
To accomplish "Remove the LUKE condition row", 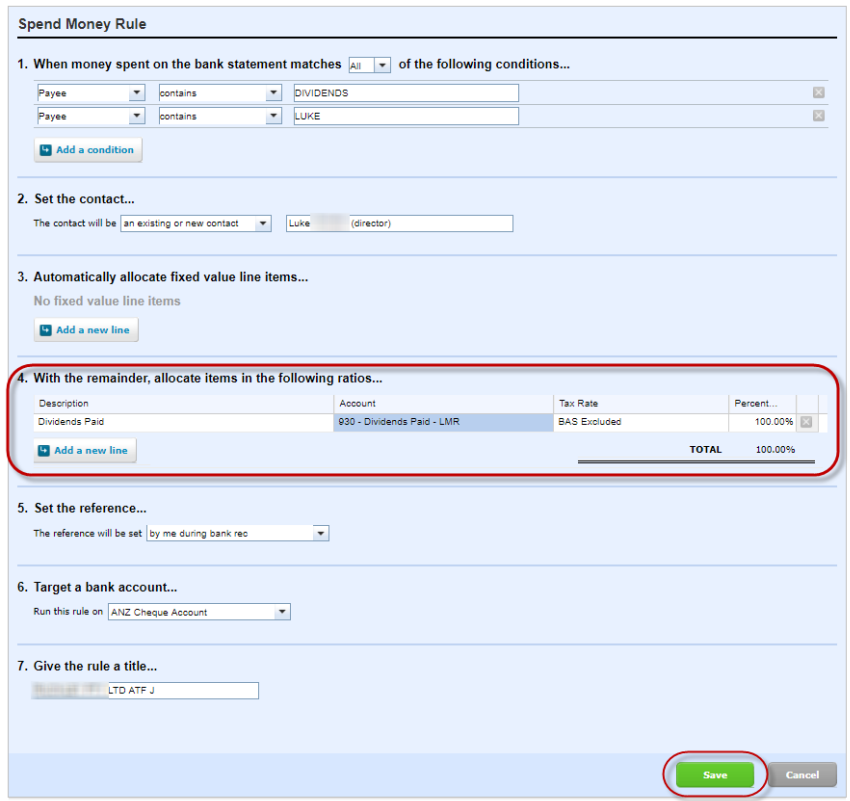I will pos(818,116).
